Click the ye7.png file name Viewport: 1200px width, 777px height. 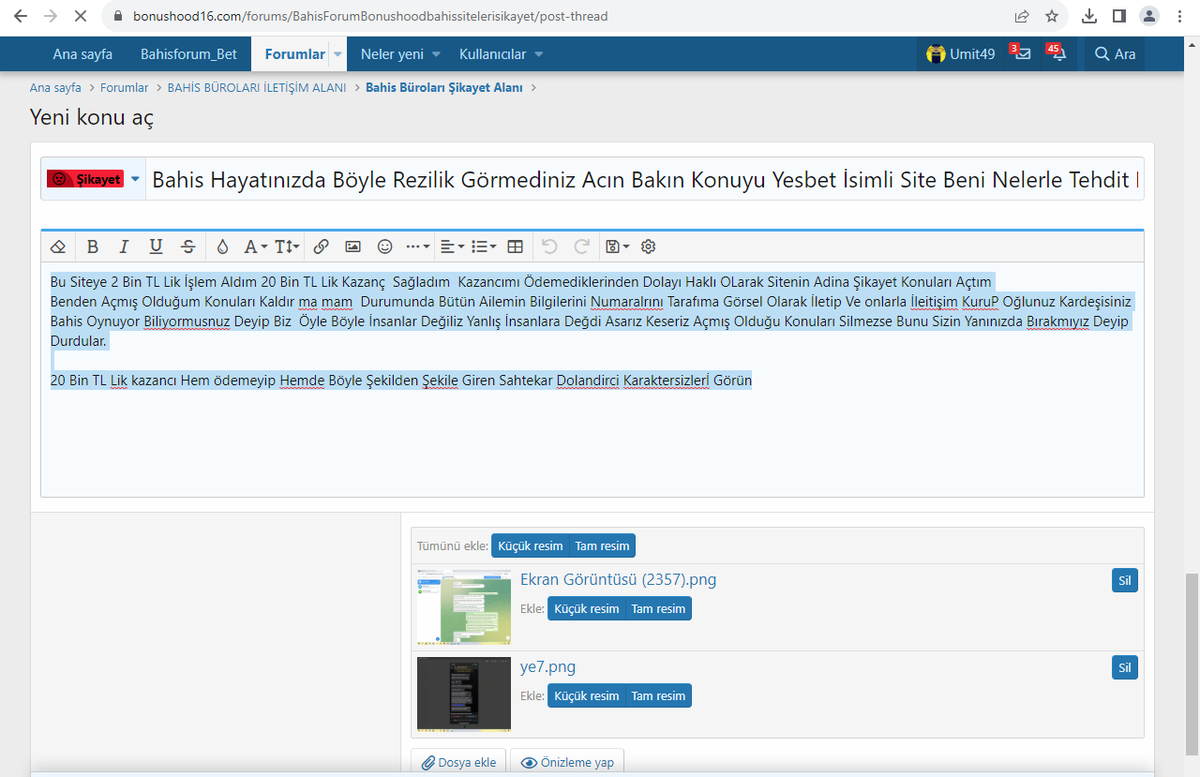(548, 667)
